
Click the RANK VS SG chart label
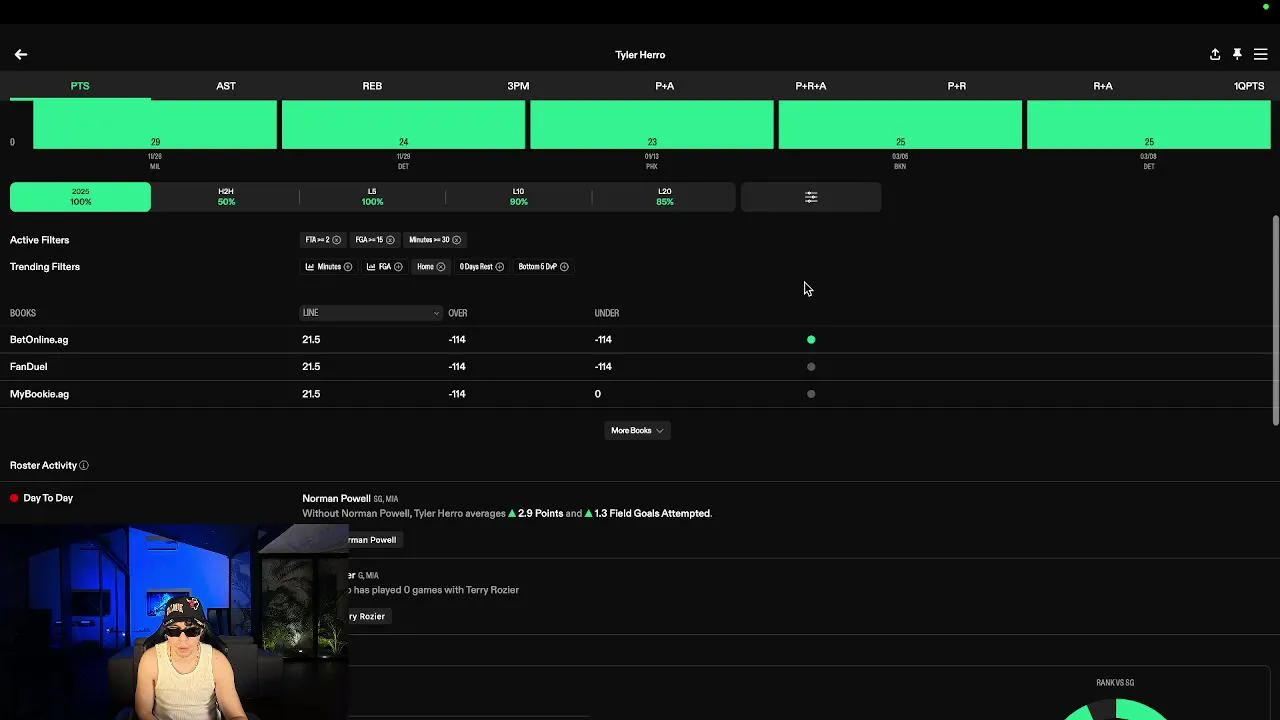[x=1115, y=683]
